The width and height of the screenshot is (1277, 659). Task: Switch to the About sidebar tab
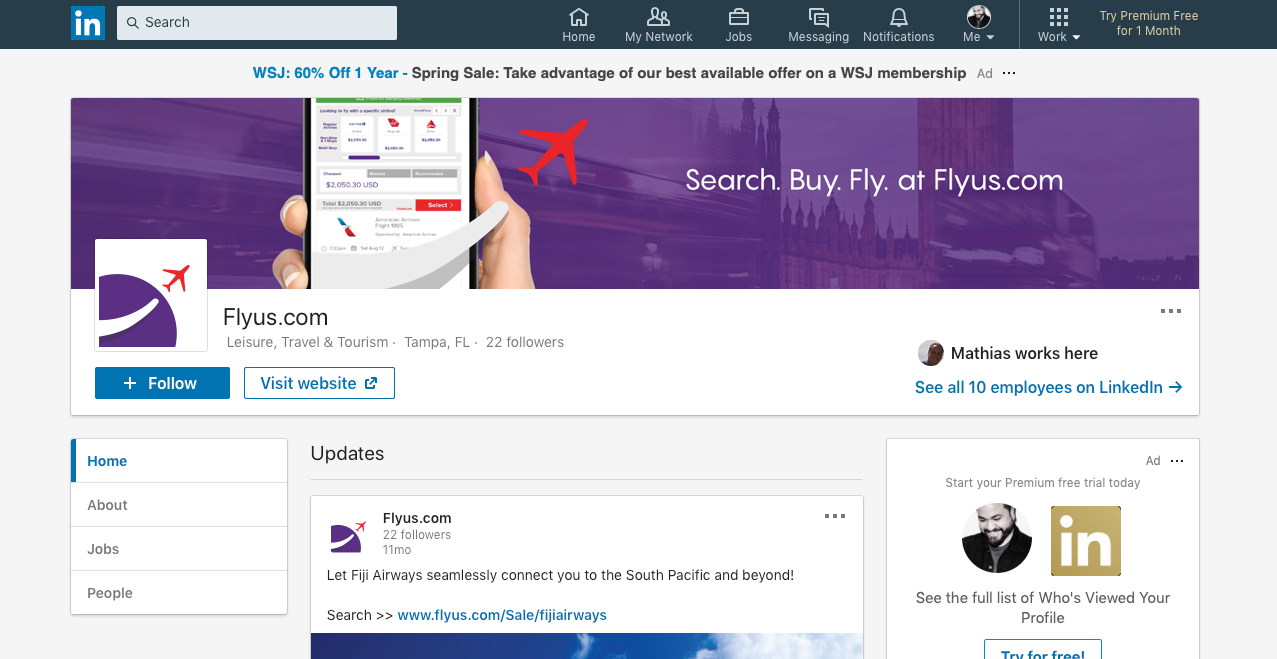179,505
